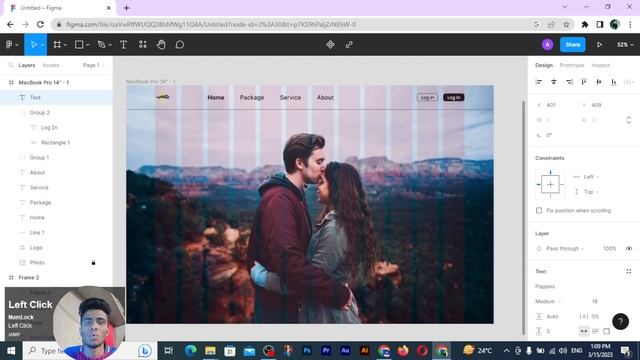Screen dimensions: 640x360
Task: Select the Untitled – Figma browser tab
Action: point(60,8)
